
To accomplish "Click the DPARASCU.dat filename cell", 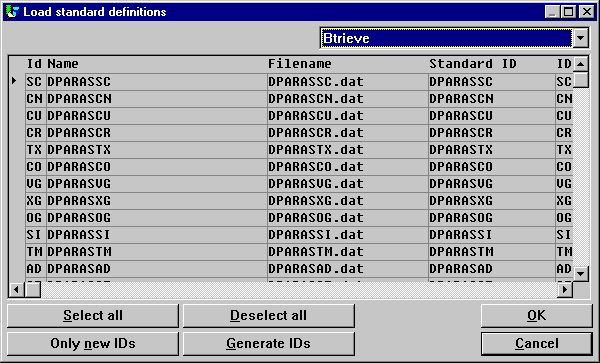I will [x=347, y=116].
